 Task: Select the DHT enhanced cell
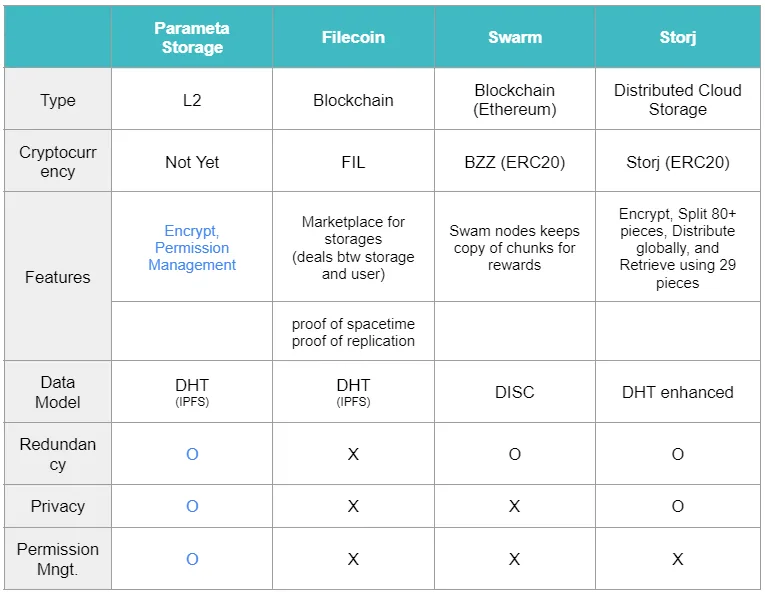[x=678, y=392]
